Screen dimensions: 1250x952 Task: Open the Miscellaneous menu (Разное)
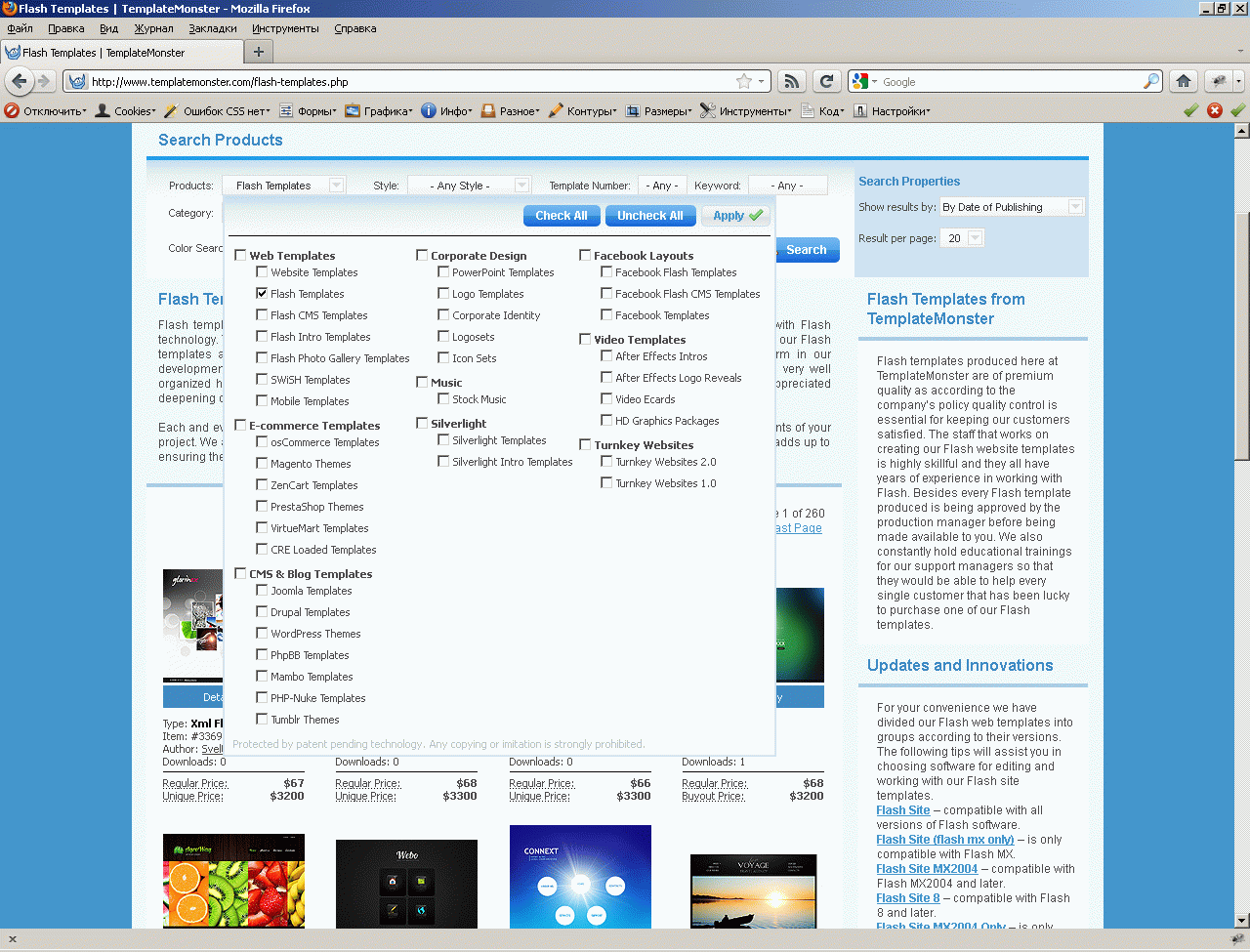click(x=511, y=111)
